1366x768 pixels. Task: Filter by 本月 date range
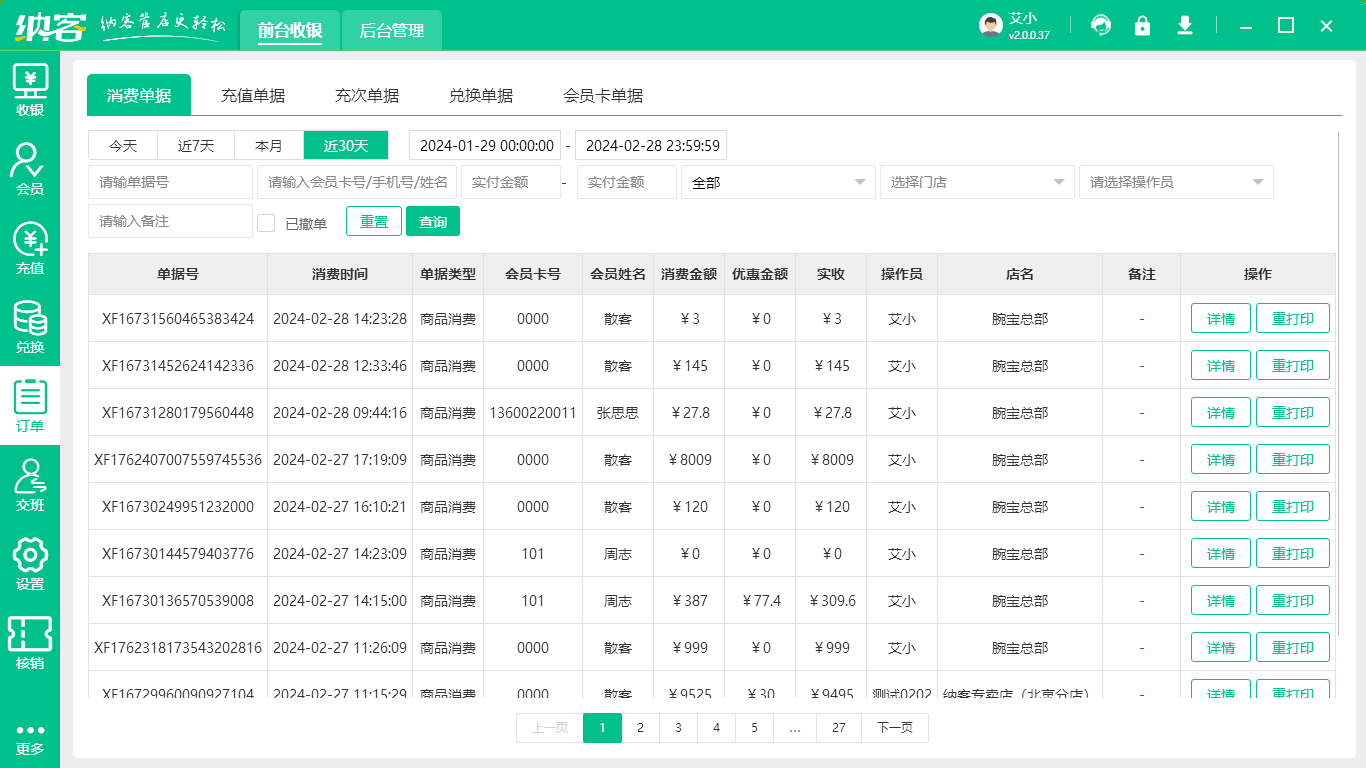(269, 145)
